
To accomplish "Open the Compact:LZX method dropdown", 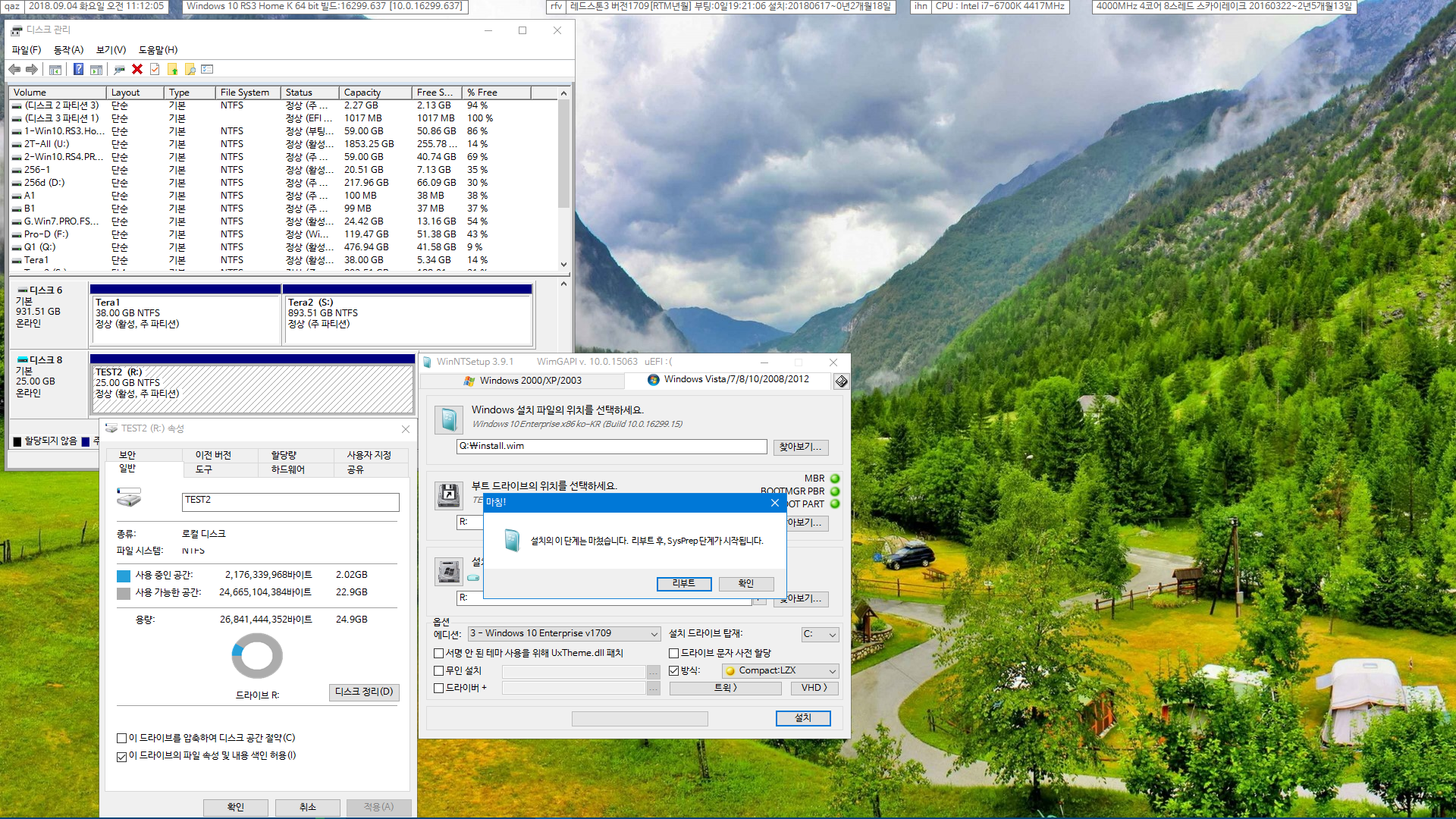I will [x=780, y=670].
